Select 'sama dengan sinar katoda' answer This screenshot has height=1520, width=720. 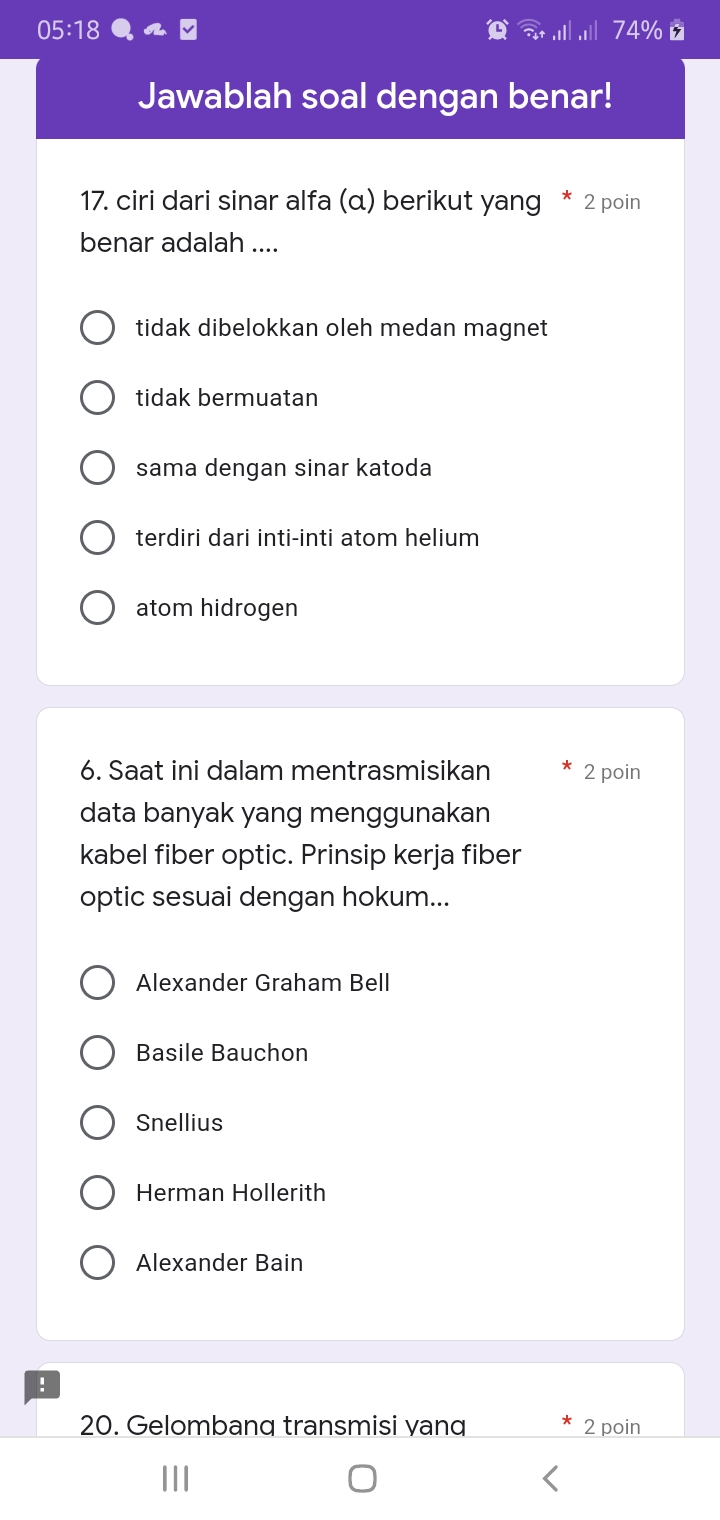click(97, 468)
